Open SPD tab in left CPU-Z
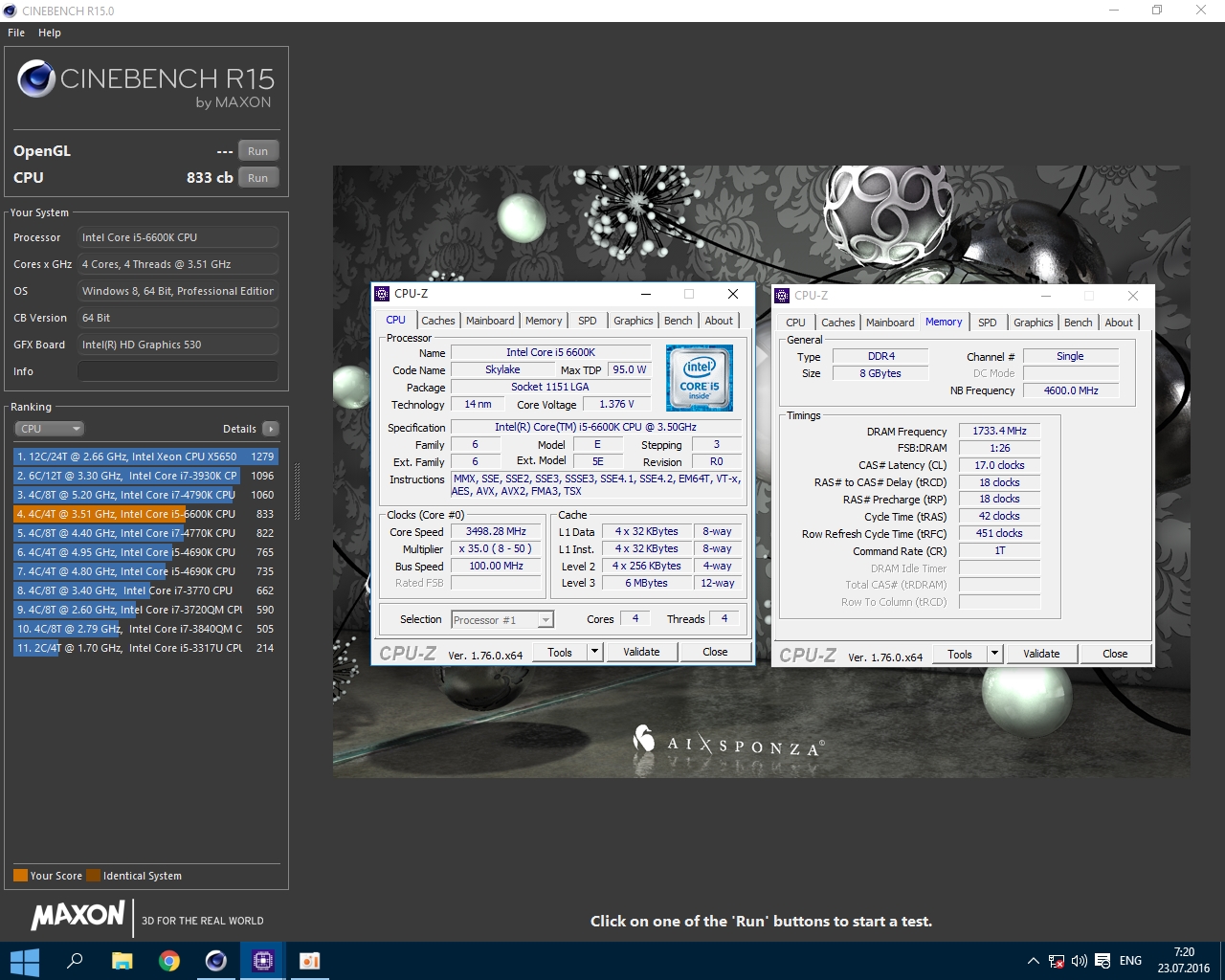This screenshot has height=980, width=1225. (x=588, y=321)
